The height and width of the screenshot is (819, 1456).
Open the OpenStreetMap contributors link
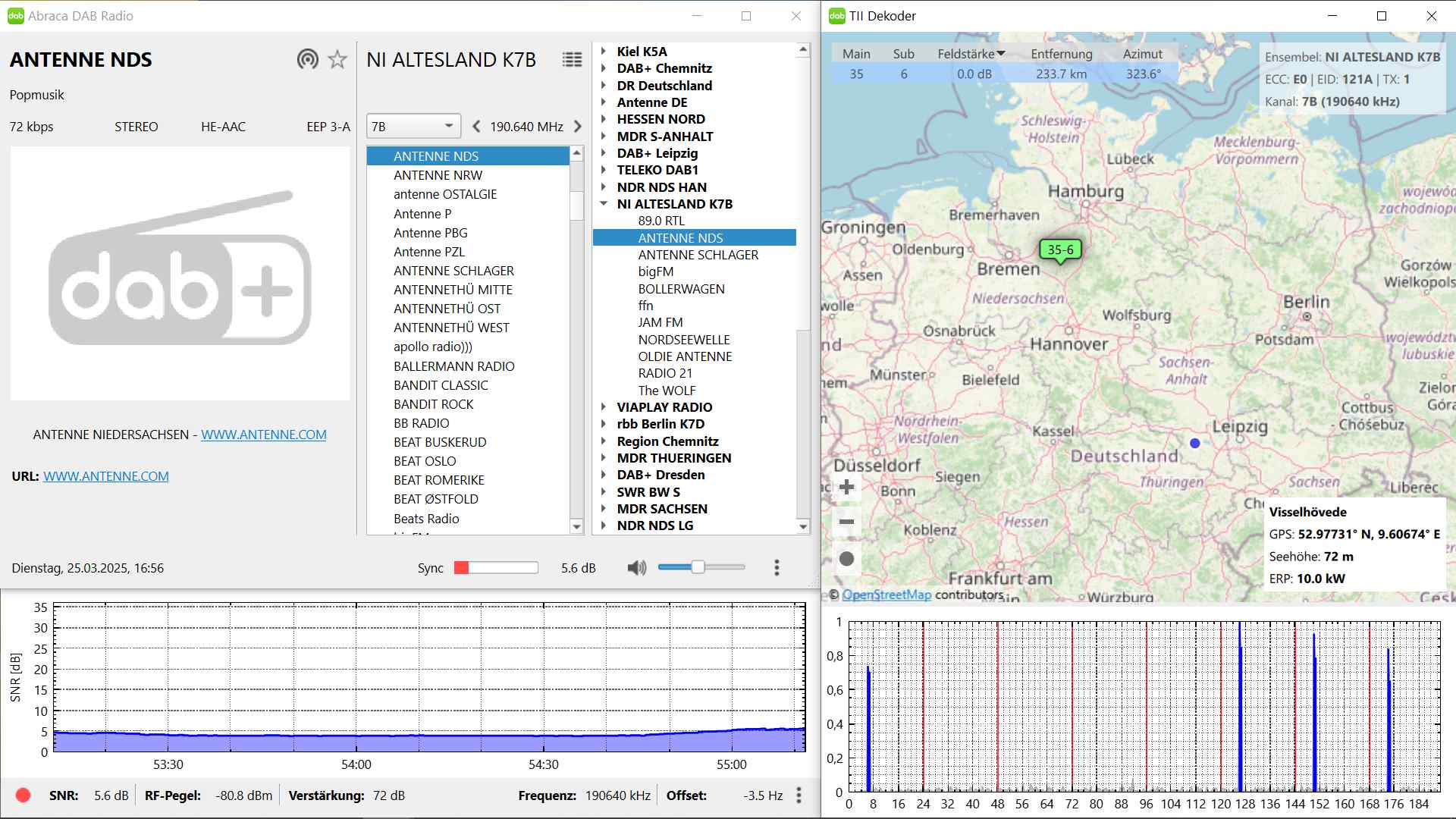(886, 595)
